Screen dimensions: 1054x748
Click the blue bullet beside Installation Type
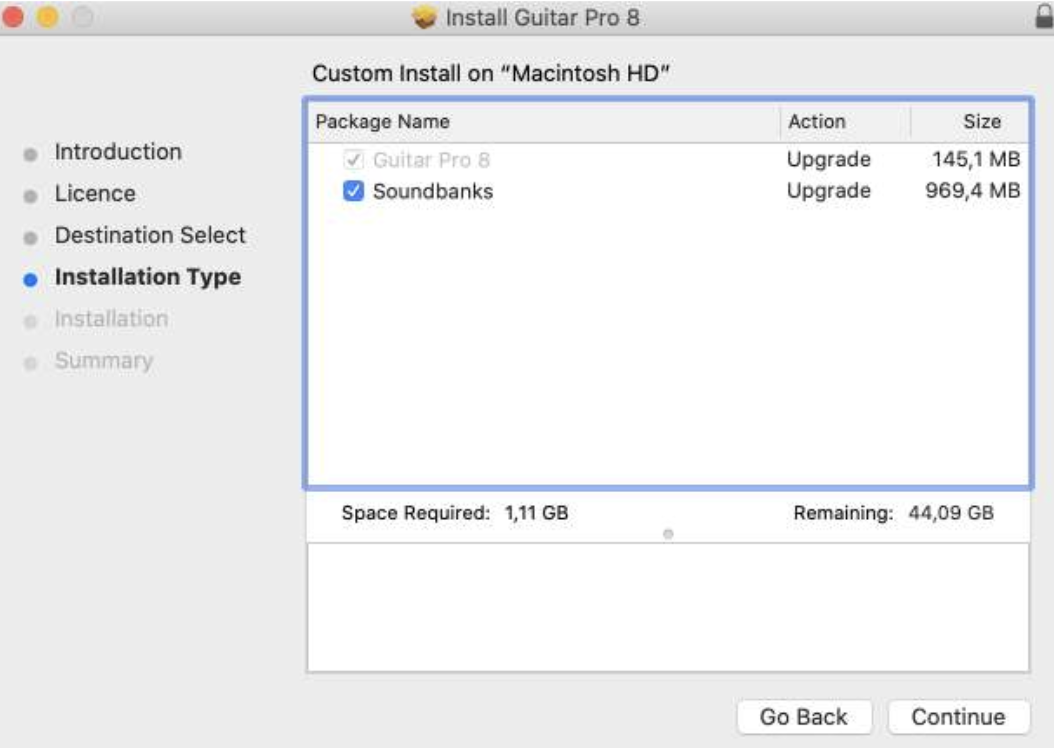31,279
